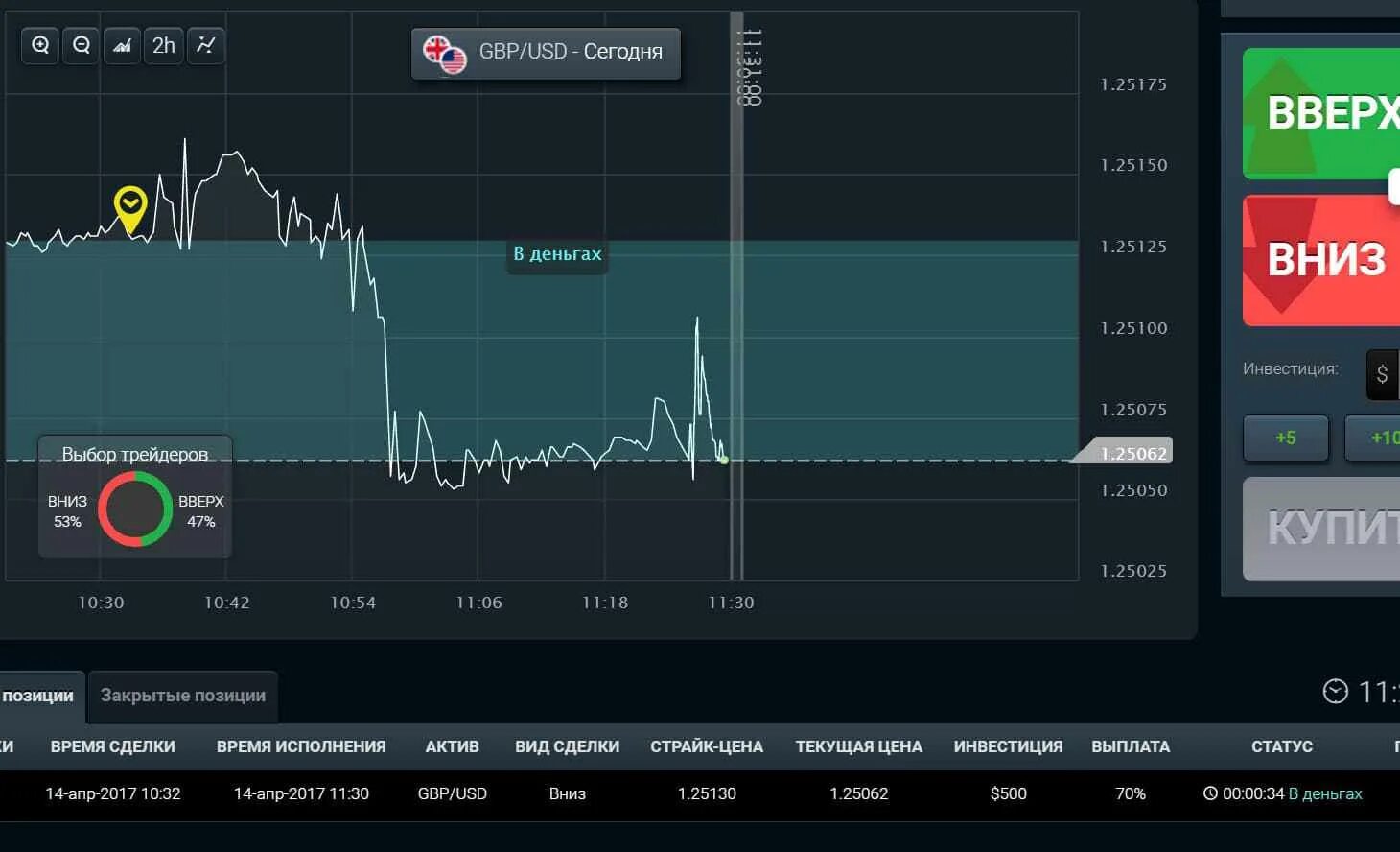Screen dimensions: 1400x852
Task: Click expiry time 14-апр-2017 11:30
Action: coord(301,793)
